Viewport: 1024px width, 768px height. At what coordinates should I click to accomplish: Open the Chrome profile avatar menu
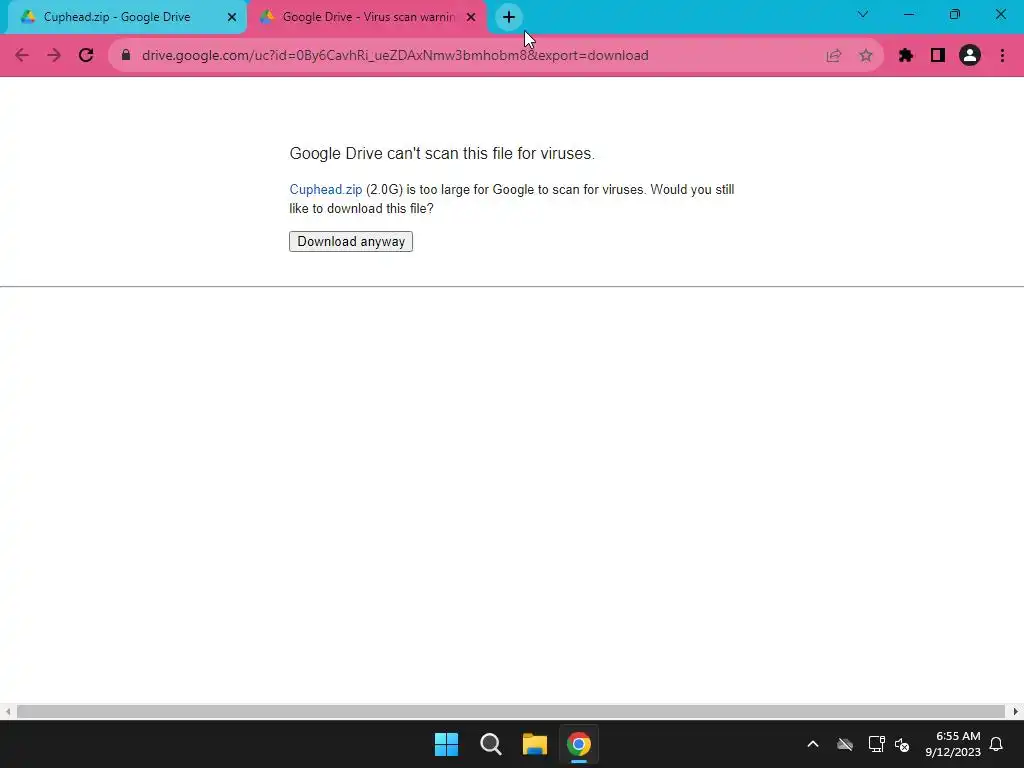click(970, 56)
